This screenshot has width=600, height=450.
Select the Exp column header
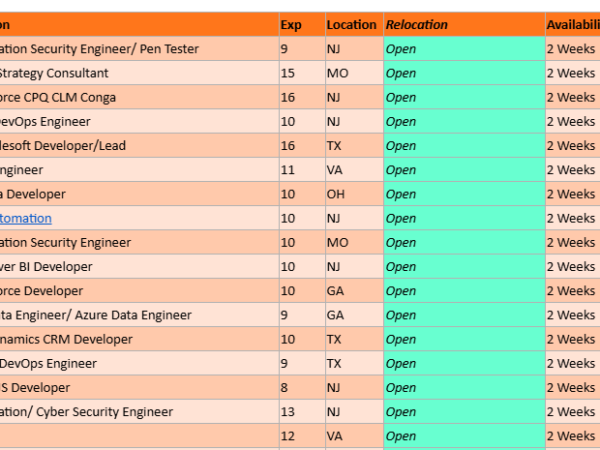click(x=302, y=24)
